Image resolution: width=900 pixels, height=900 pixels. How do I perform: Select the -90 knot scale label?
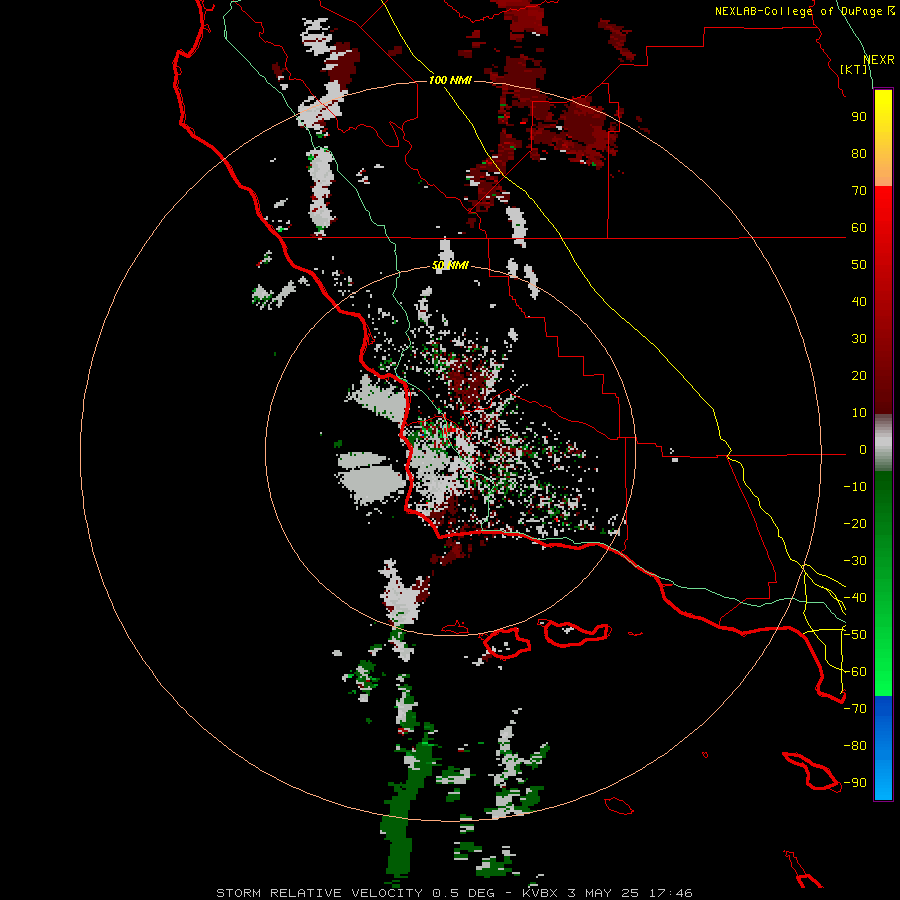tap(855, 783)
